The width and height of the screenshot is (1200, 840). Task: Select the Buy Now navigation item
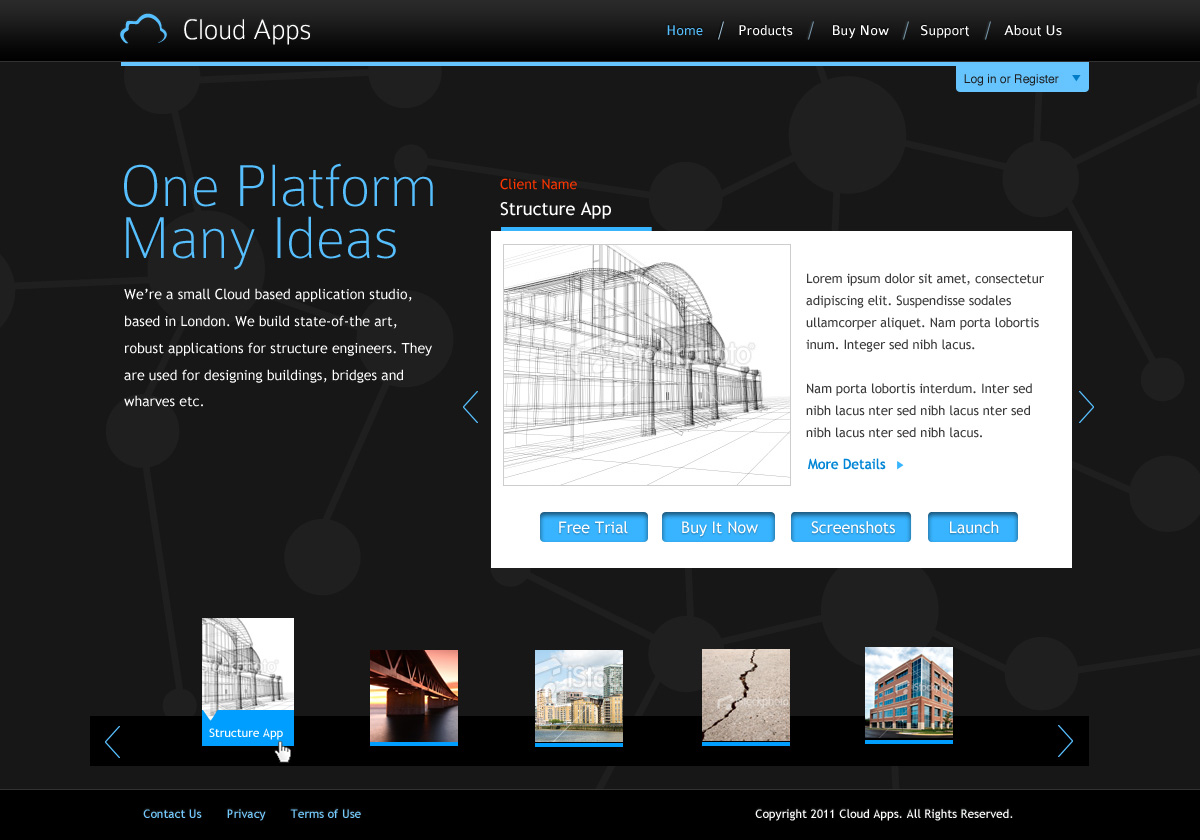[860, 31]
